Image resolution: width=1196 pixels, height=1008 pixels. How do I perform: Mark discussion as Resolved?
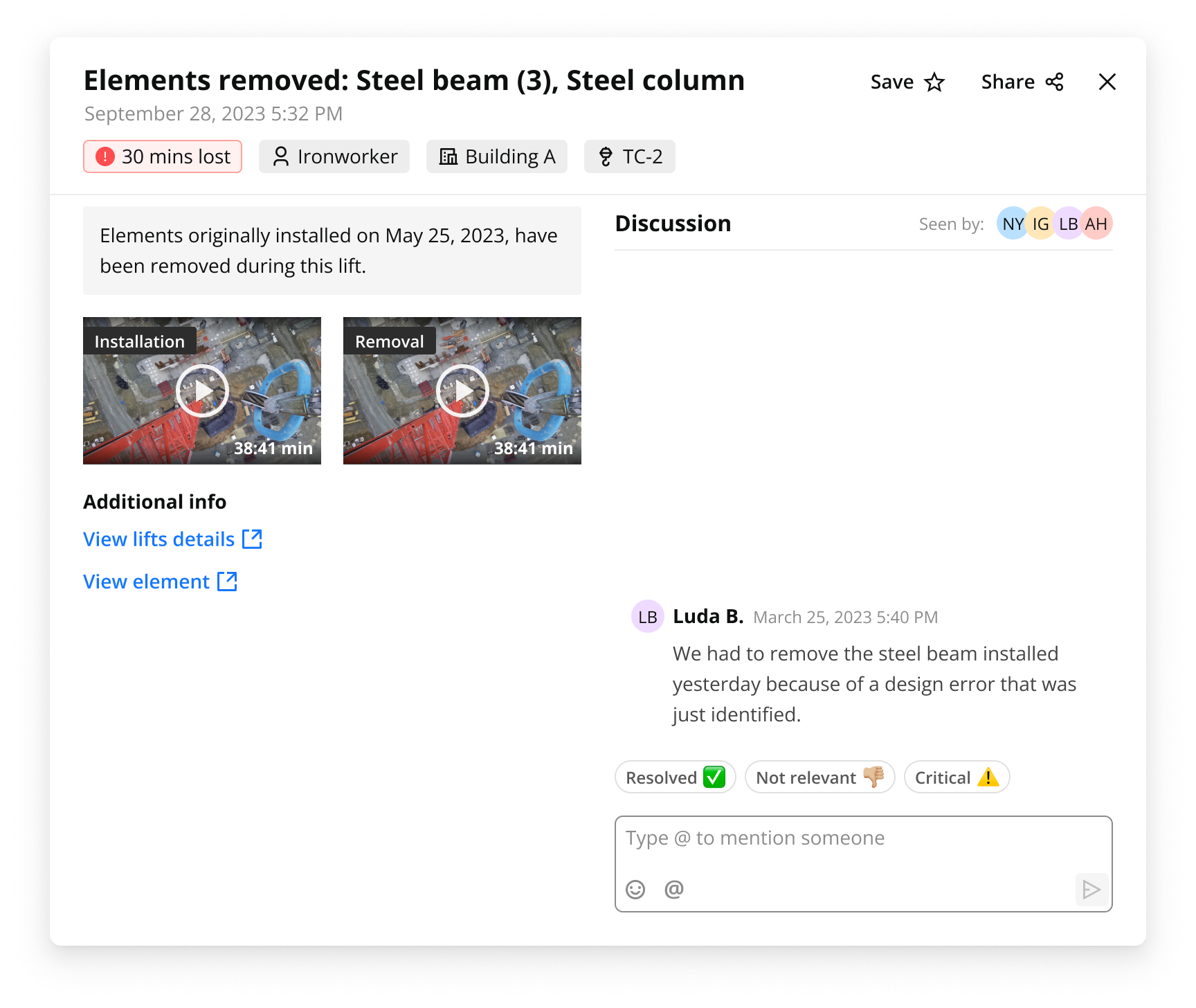(x=675, y=777)
